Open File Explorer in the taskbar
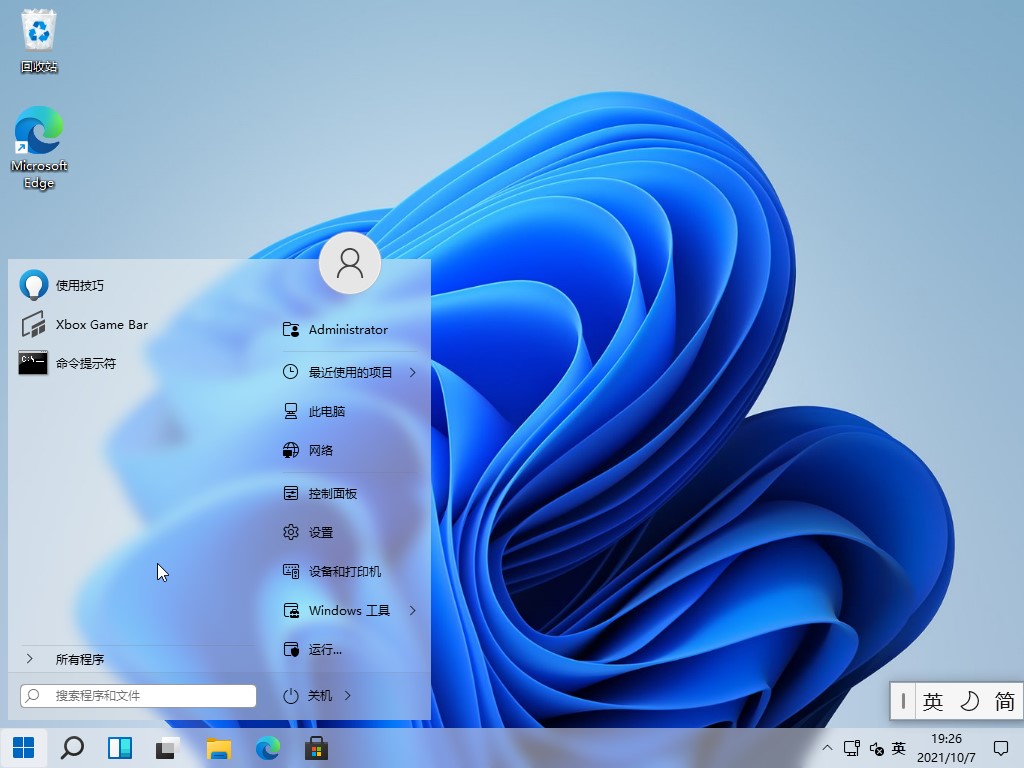The height and width of the screenshot is (768, 1024). point(218,748)
